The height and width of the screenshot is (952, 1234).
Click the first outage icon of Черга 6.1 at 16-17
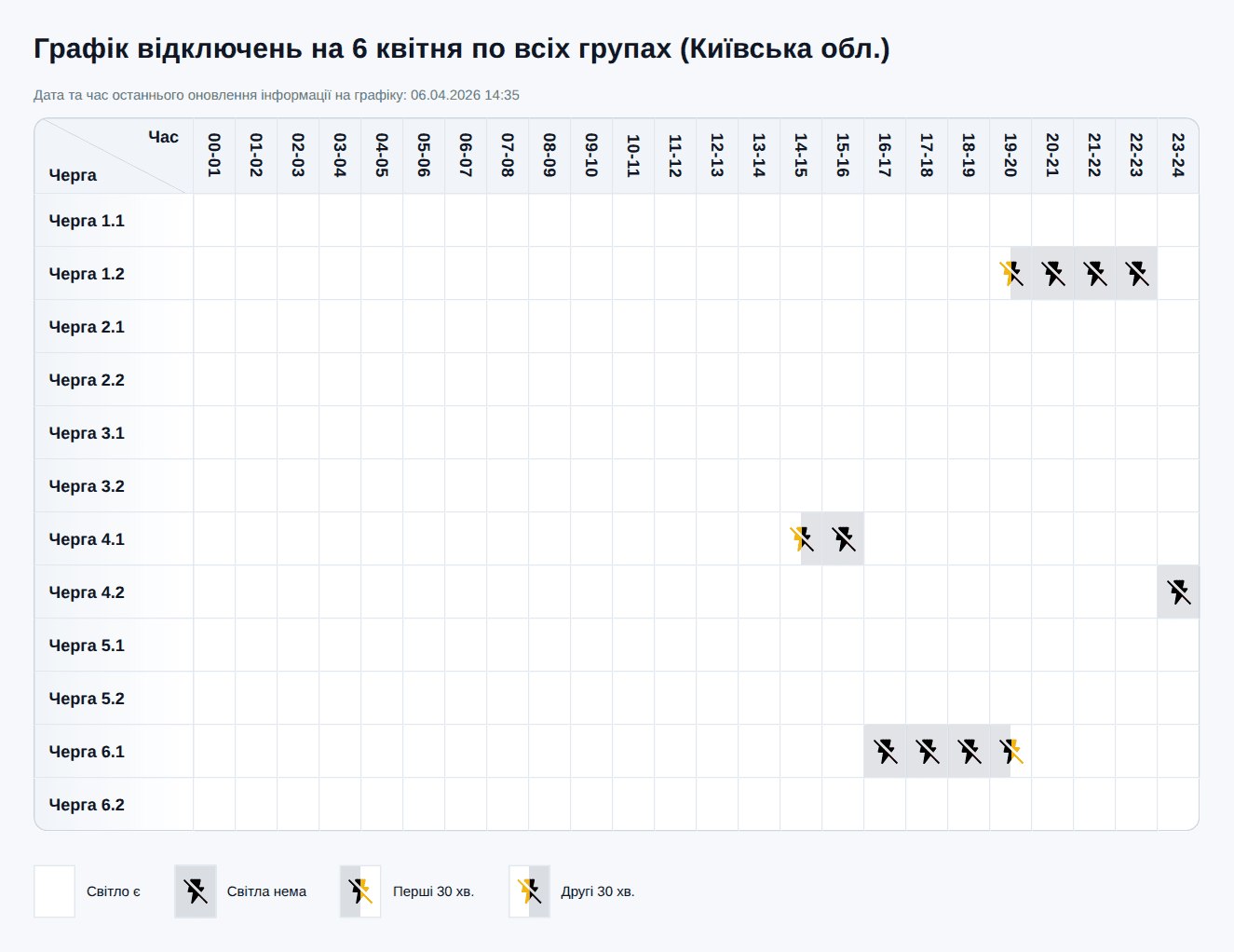pyautogui.click(x=885, y=751)
